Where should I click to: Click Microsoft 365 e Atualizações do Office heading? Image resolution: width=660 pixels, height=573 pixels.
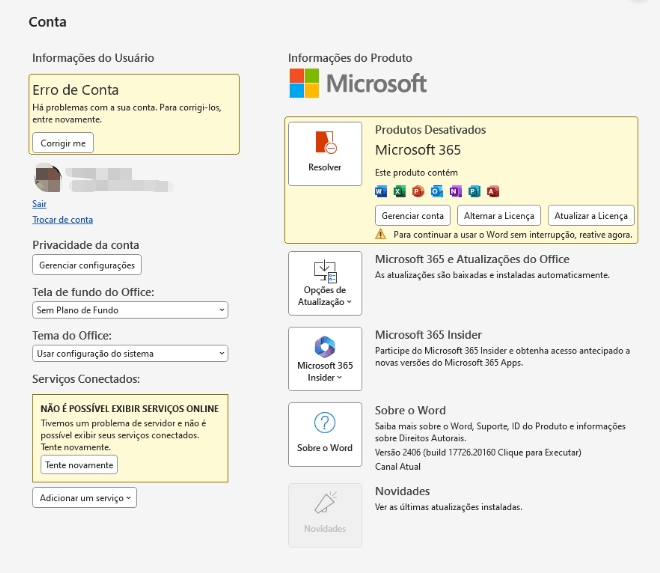click(472, 259)
